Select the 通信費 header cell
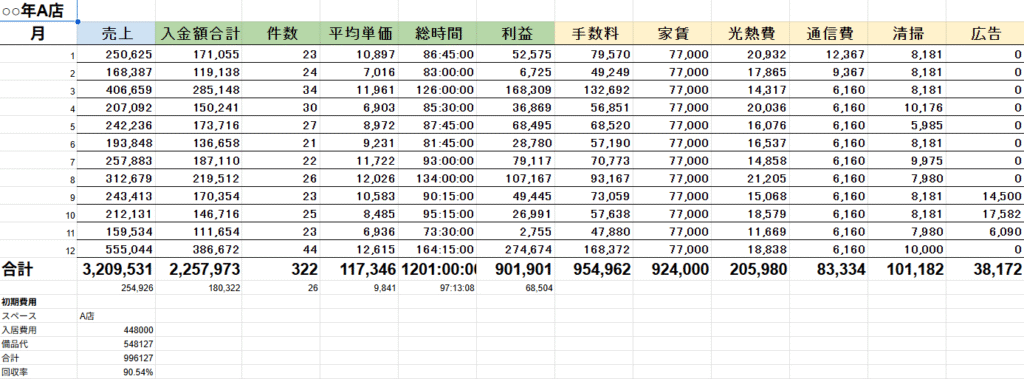Image resolution: width=1024 pixels, height=379 pixels. (828, 34)
